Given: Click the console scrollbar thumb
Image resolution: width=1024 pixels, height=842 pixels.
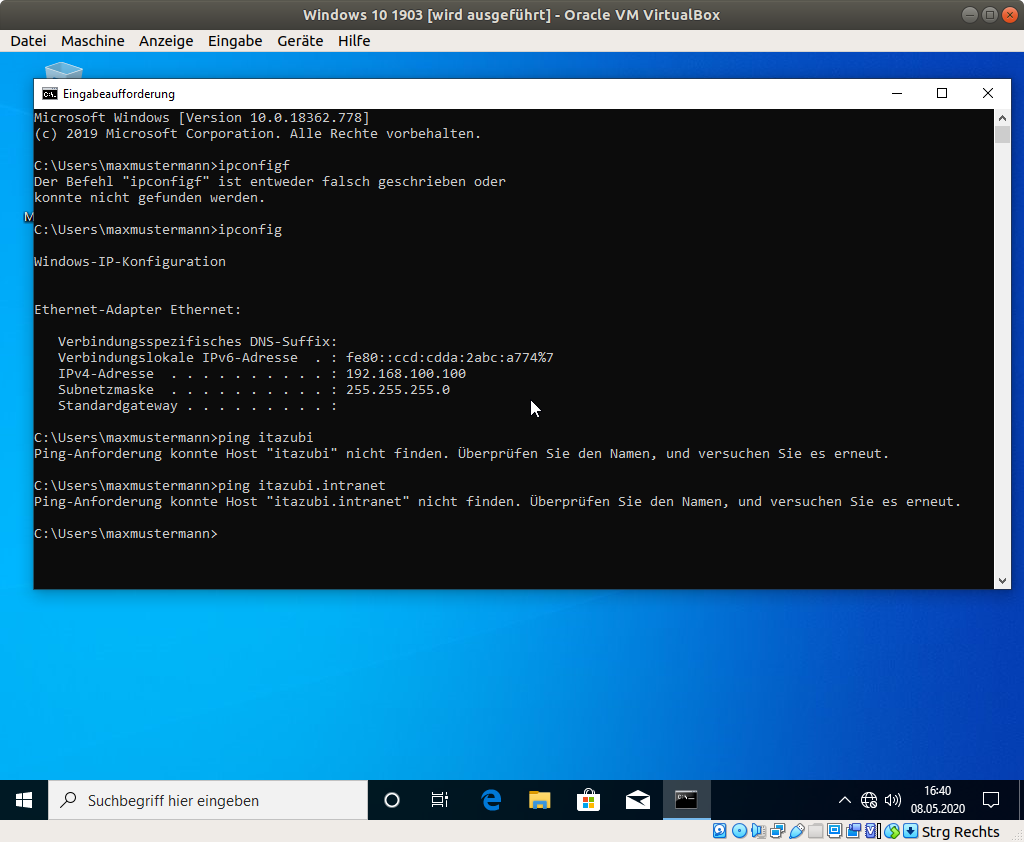Looking at the screenshot, I should click(x=1002, y=135).
